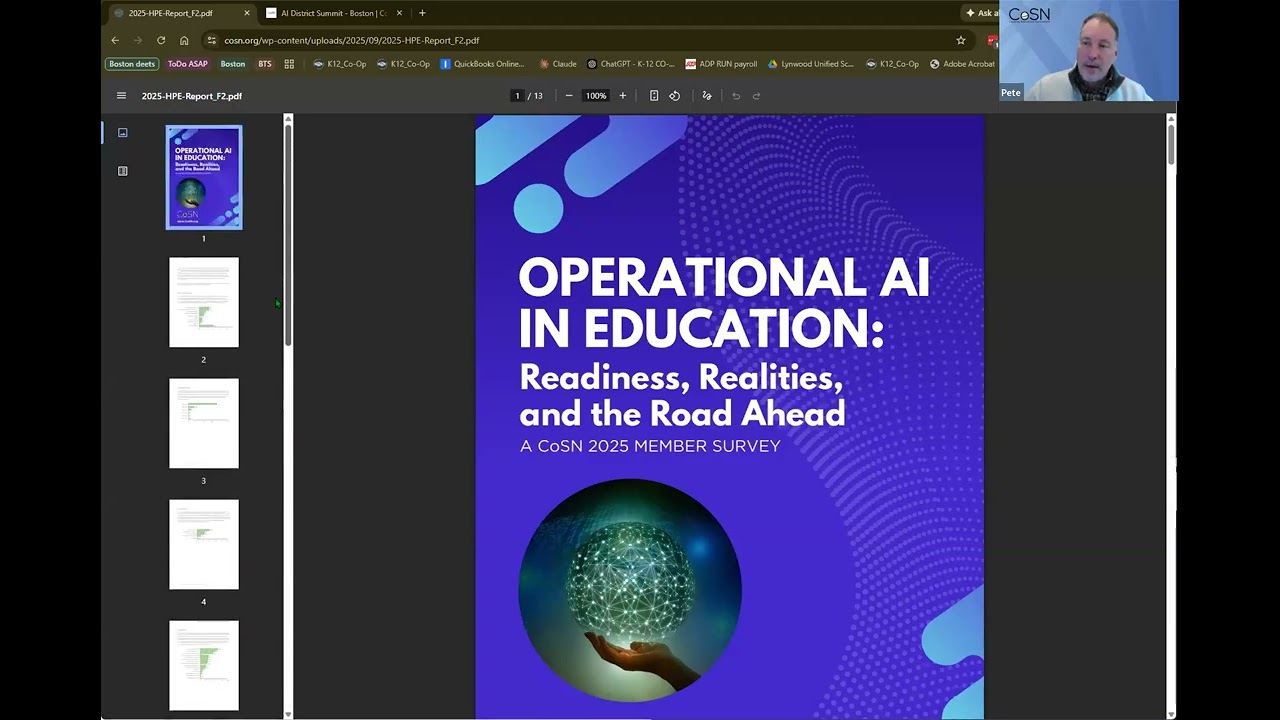Click the Ask button at top right
The height and width of the screenshot is (720, 1280).
[x=981, y=13]
